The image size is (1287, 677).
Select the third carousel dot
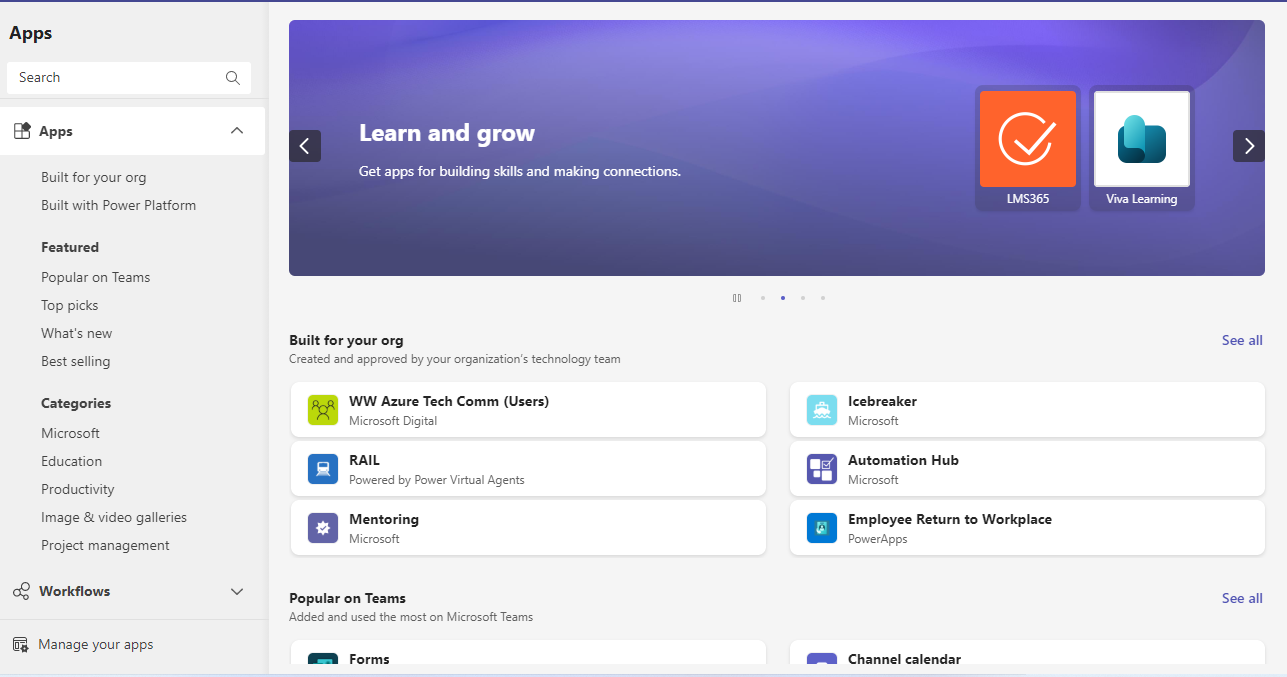point(803,298)
